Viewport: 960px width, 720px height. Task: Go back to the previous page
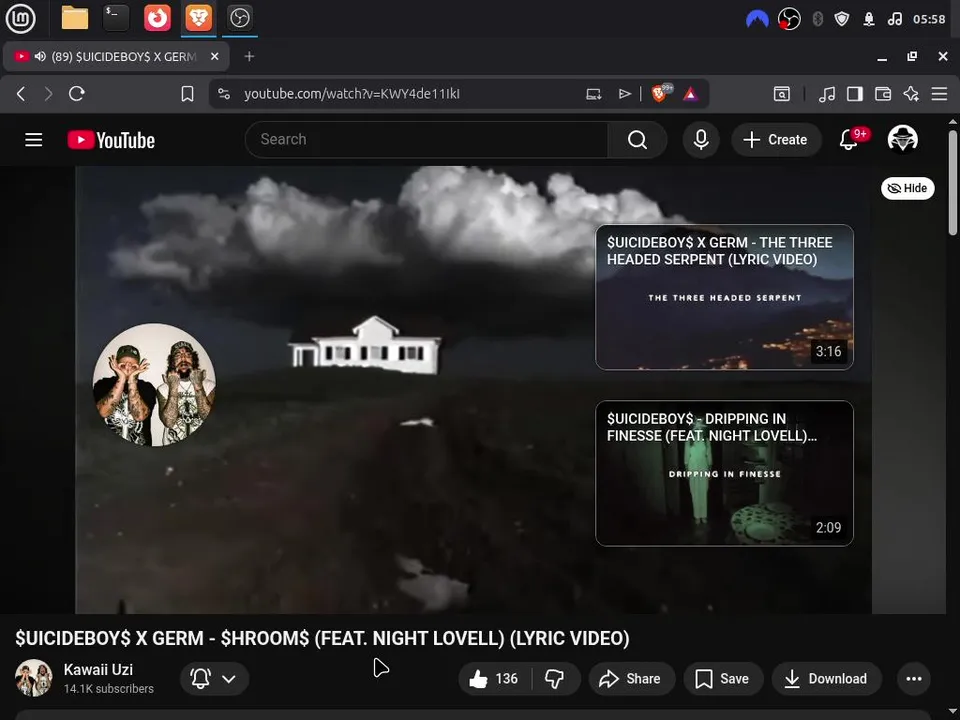(x=21, y=94)
